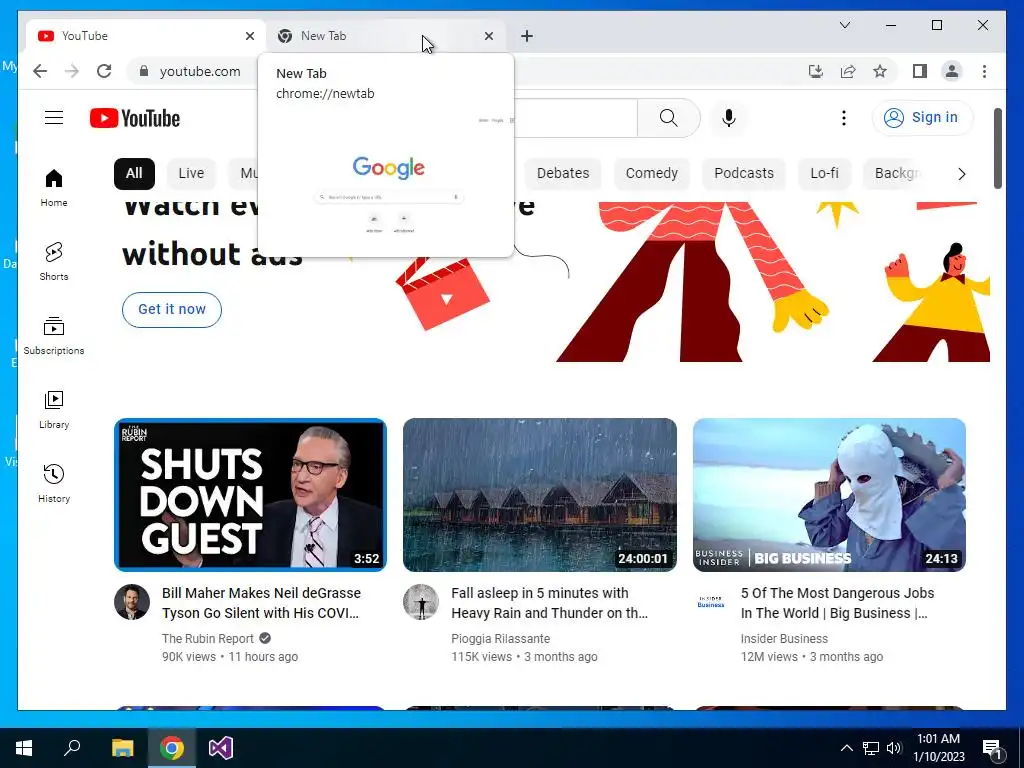The image size is (1024, 768).
Task: Open Windows taskbar search
Action: [72, 748]
